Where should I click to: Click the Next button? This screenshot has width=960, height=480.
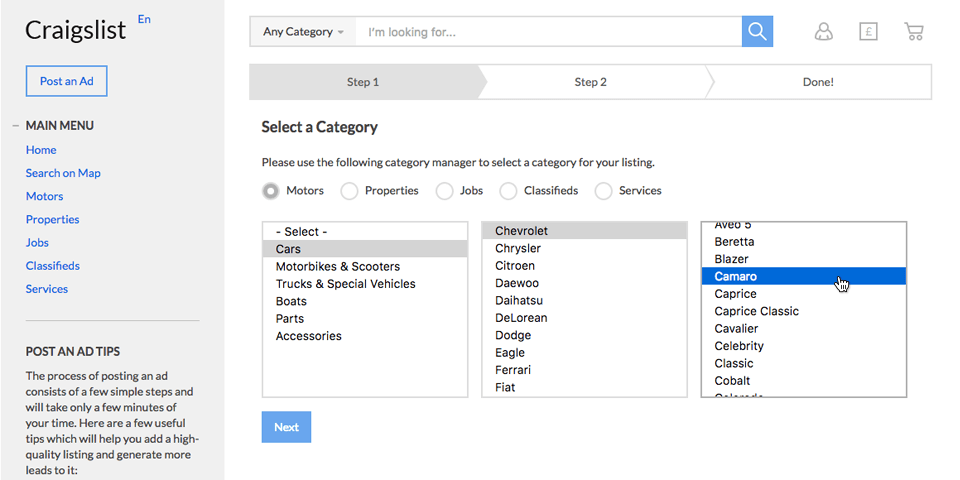[287, 427]
